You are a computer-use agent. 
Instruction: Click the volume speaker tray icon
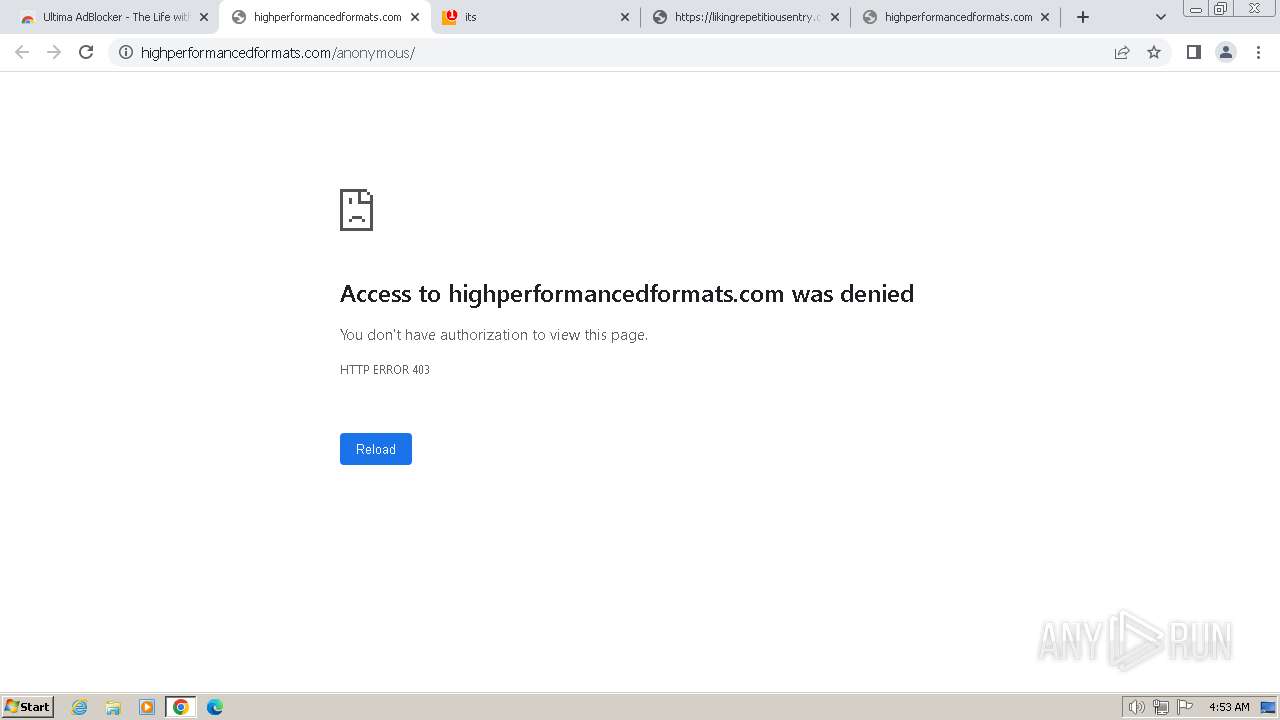[1136, 707]
